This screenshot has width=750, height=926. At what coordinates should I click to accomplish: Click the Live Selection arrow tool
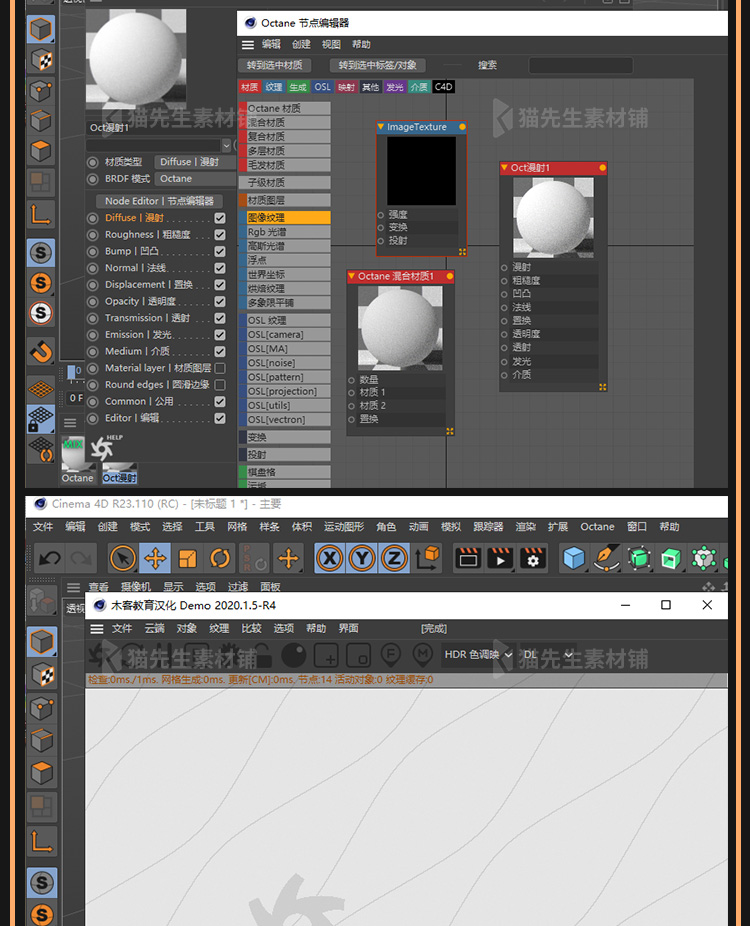(122, 559)
